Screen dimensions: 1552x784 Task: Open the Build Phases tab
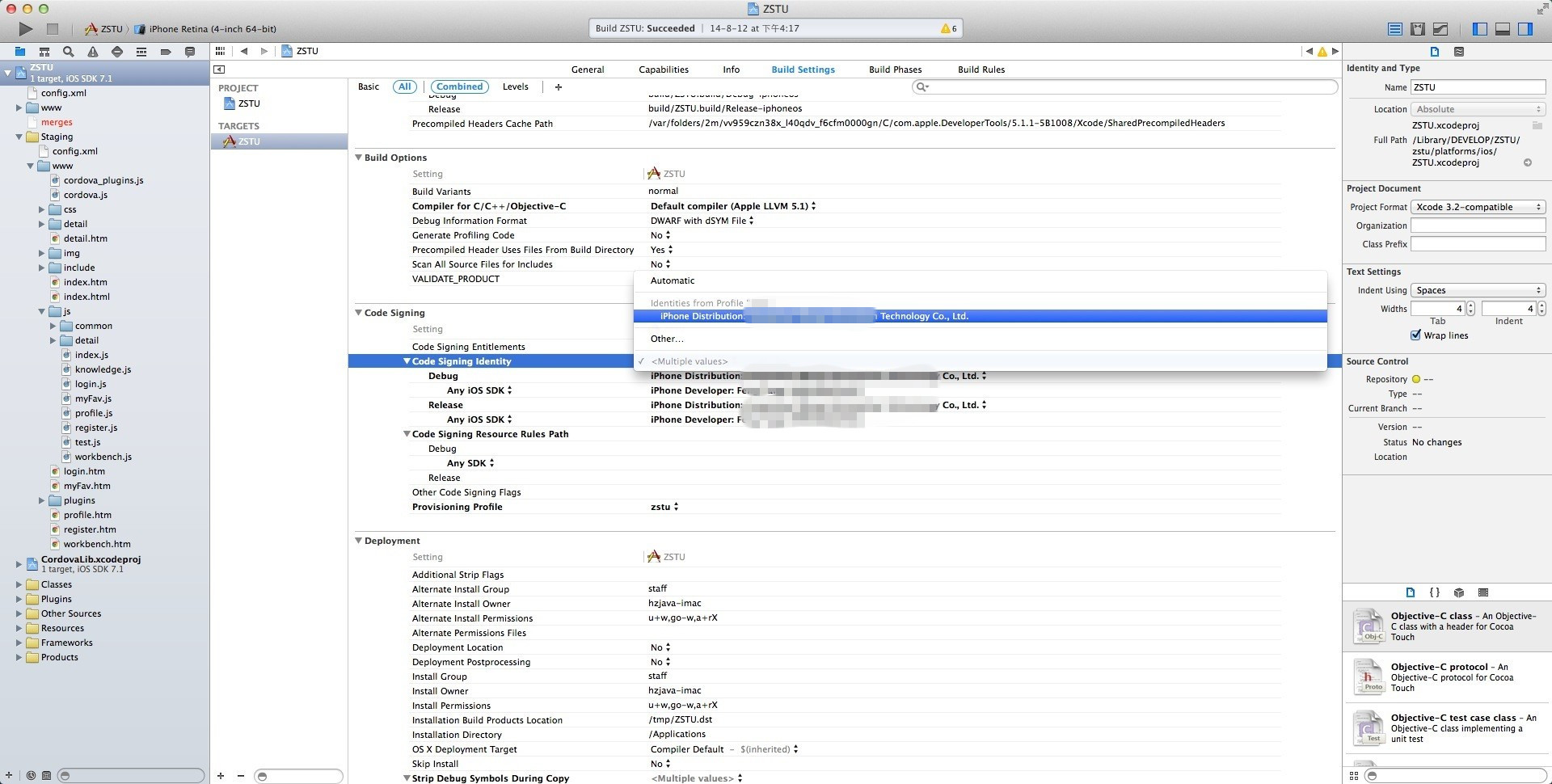895,70
